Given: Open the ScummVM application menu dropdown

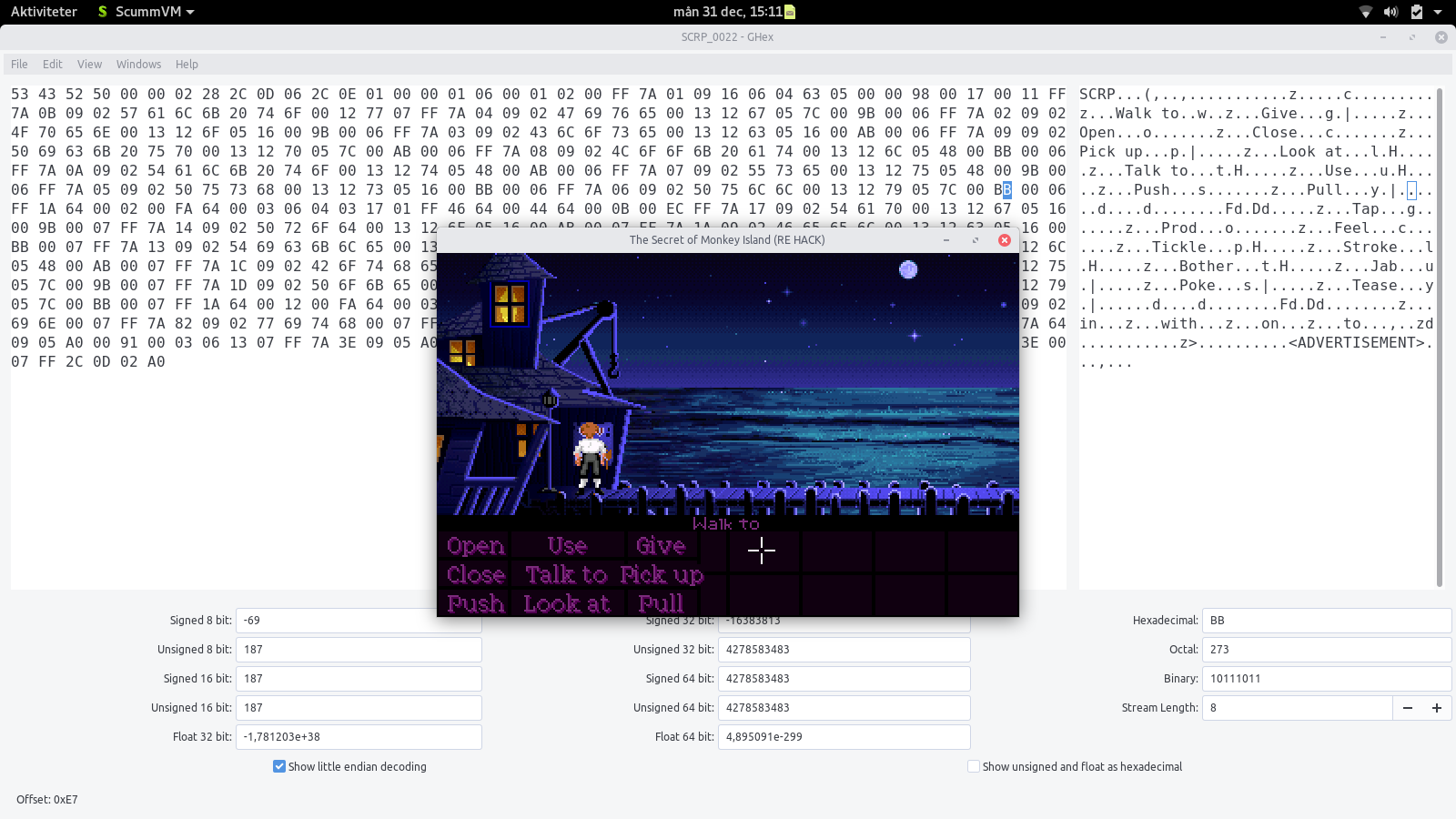Looking at the screenshot, I should point(147,12).
